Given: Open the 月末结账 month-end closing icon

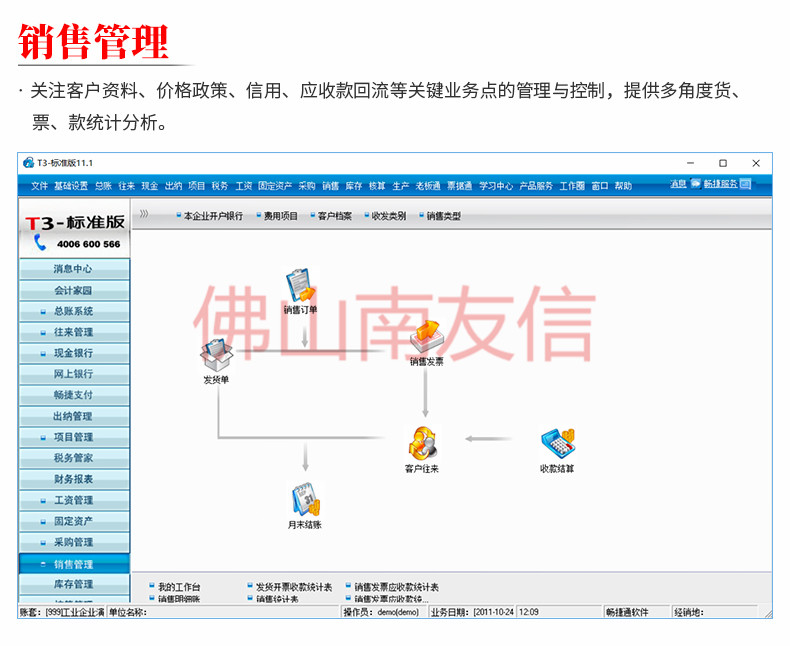Looking at the screenshot, I should (305, 499).
